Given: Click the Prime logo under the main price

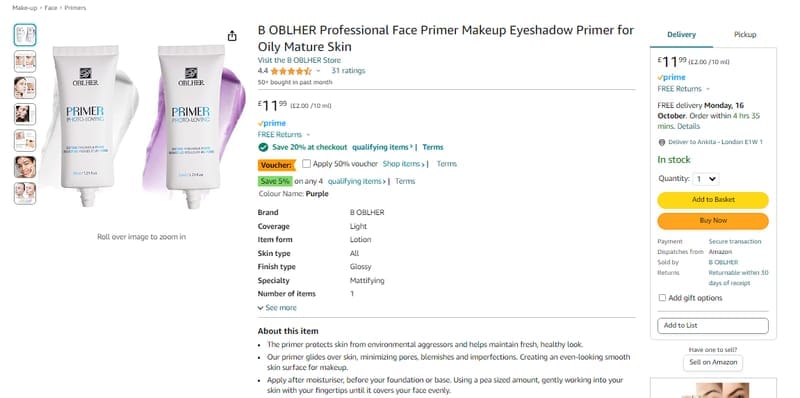Looking at the screenshot, I should click(271, 123).
